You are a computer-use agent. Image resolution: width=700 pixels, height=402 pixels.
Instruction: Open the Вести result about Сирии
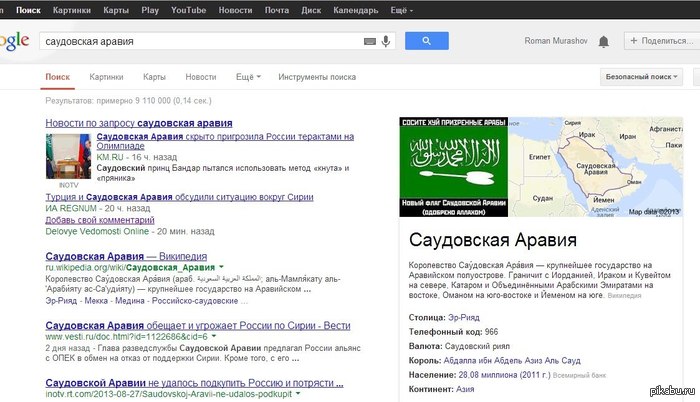click(x=198, y=326)
